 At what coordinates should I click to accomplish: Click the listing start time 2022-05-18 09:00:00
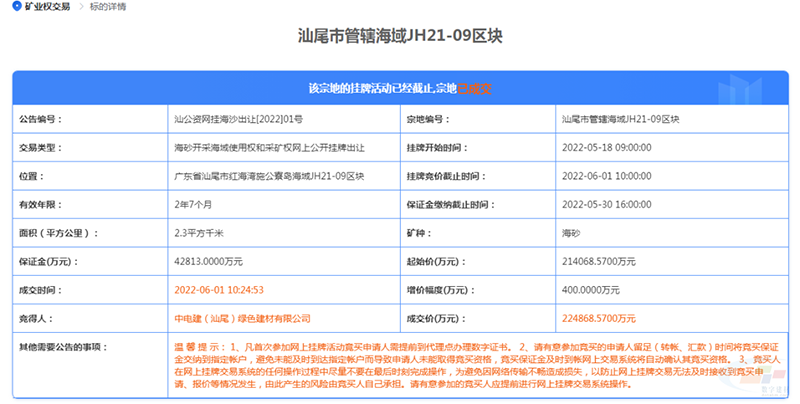[605, 147]
